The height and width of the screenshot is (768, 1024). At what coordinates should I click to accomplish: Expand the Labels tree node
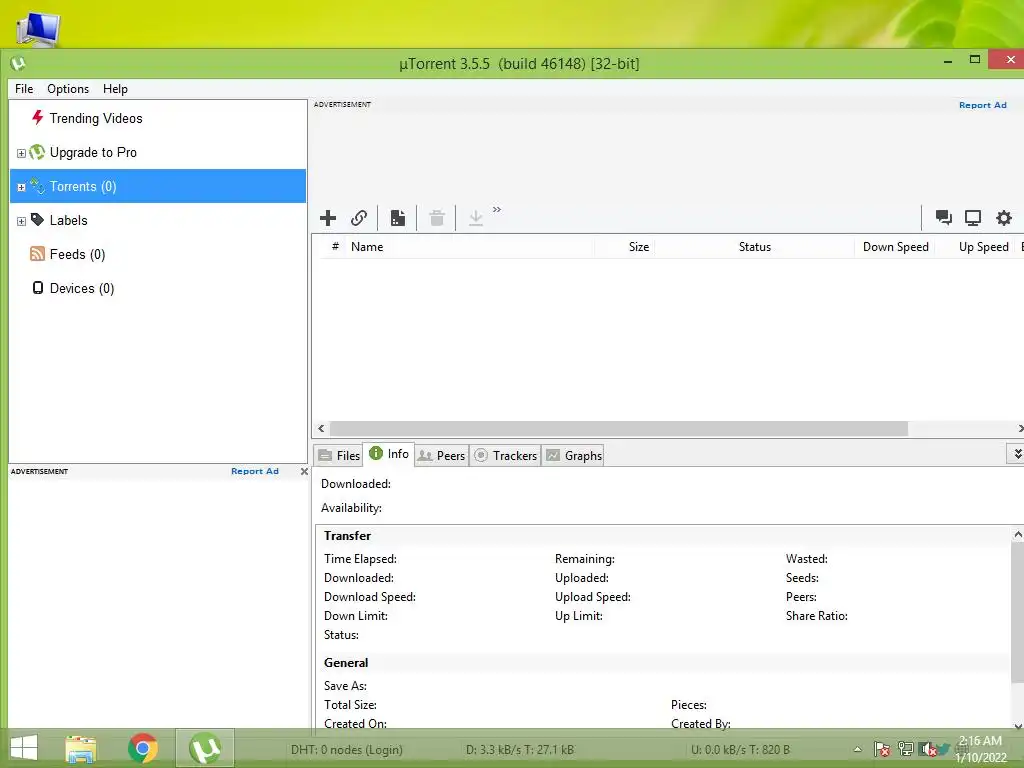click(x=21, y=221)
